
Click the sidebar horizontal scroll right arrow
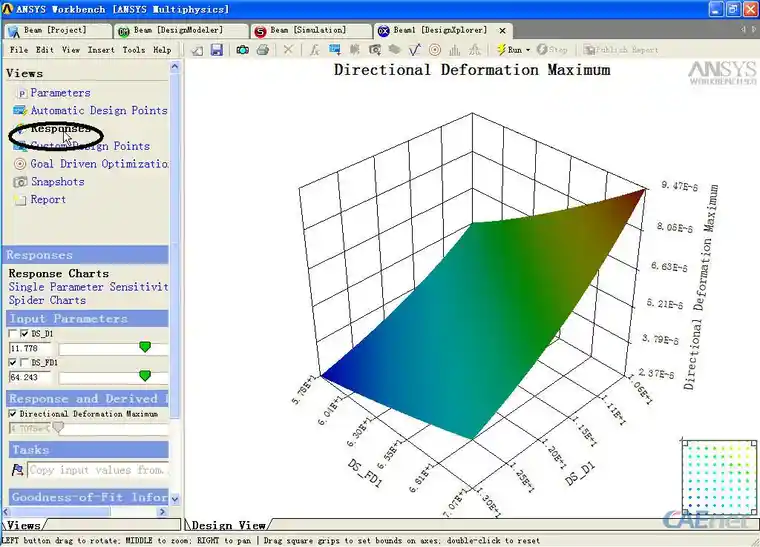point(162,512)
